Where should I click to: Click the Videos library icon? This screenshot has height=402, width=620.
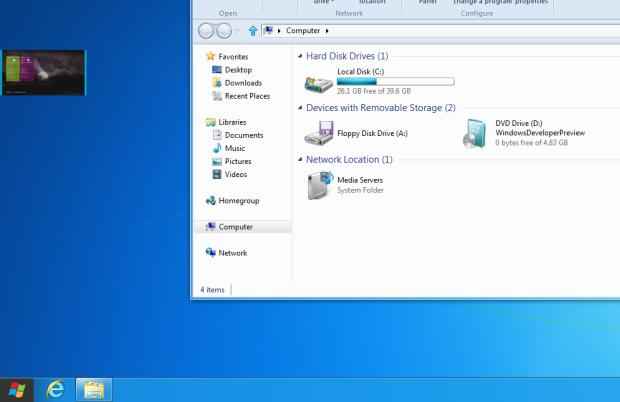217,174
